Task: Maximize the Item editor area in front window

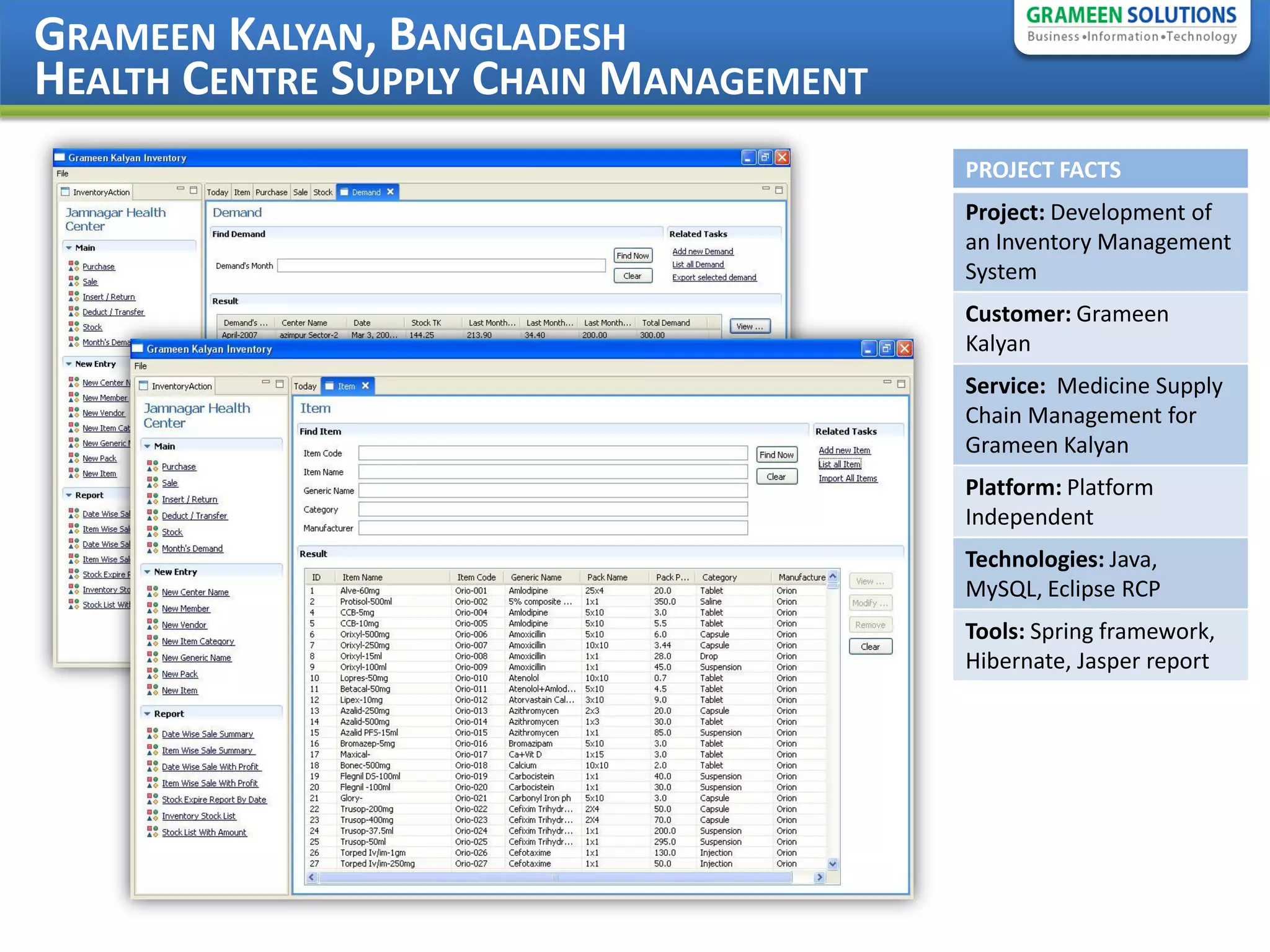Action: tap(901, 384)
